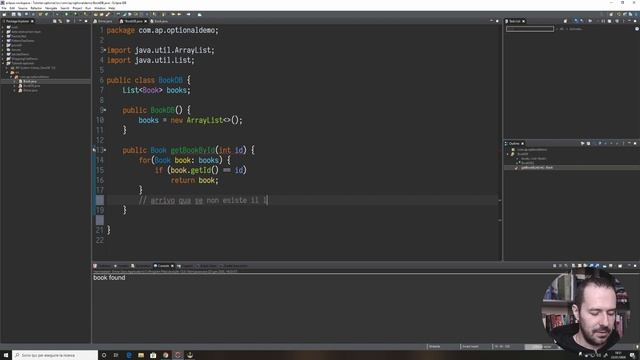Select the src folder in Package Explorer
The width and height of the screenshot is (640, 360).
click(x=15, y=72)
